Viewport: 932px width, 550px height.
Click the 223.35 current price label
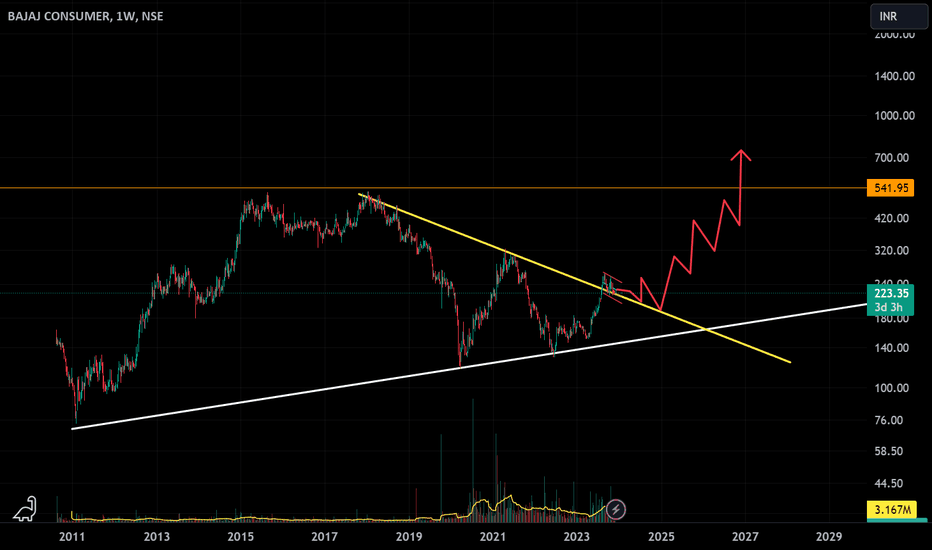pyautogui.click(x=890, y=293)
